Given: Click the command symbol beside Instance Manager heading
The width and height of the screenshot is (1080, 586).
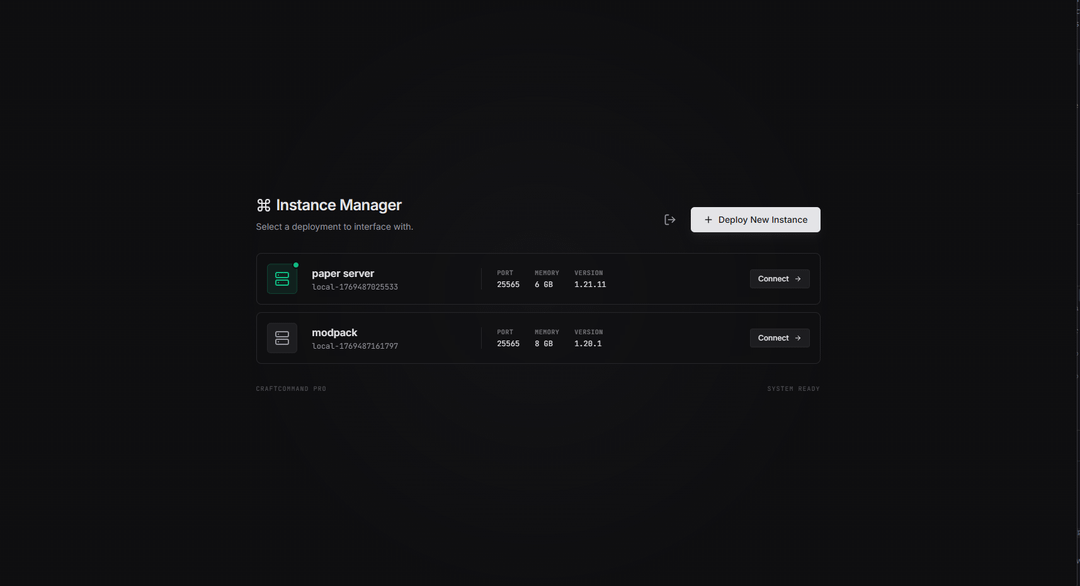Looking at the screenshot, I should [263, 204].
